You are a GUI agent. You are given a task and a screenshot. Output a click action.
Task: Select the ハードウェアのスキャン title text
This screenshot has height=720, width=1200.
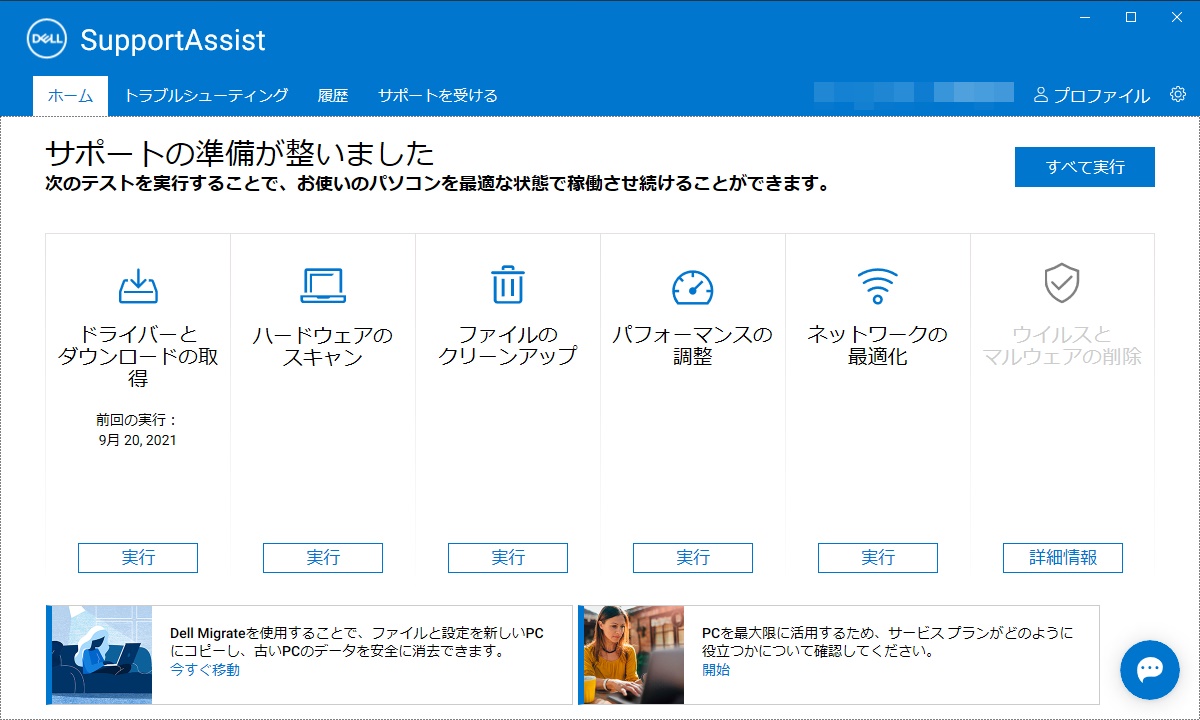[x=323, y=346]
